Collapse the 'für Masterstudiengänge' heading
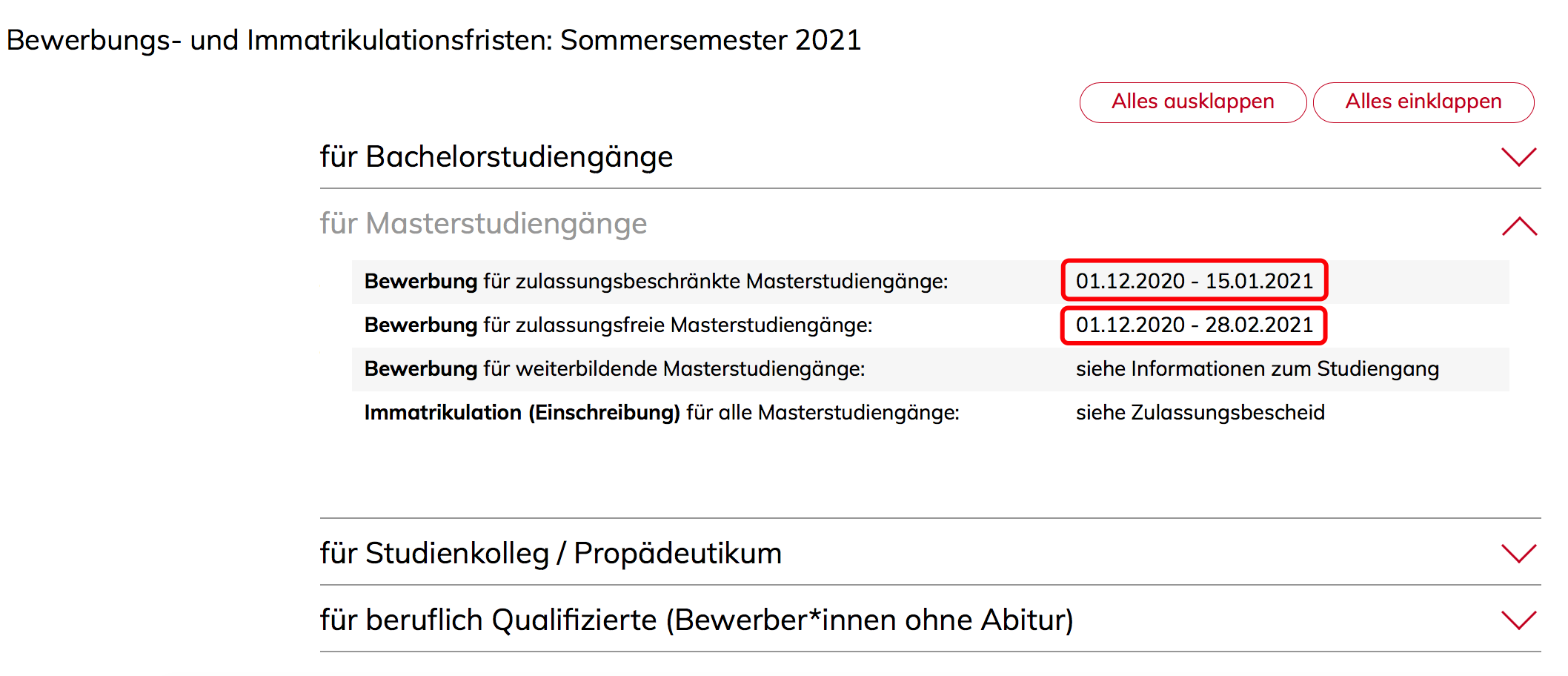Screen dimensions: 1568x676 pyautogui.click(x=483, y=224)
